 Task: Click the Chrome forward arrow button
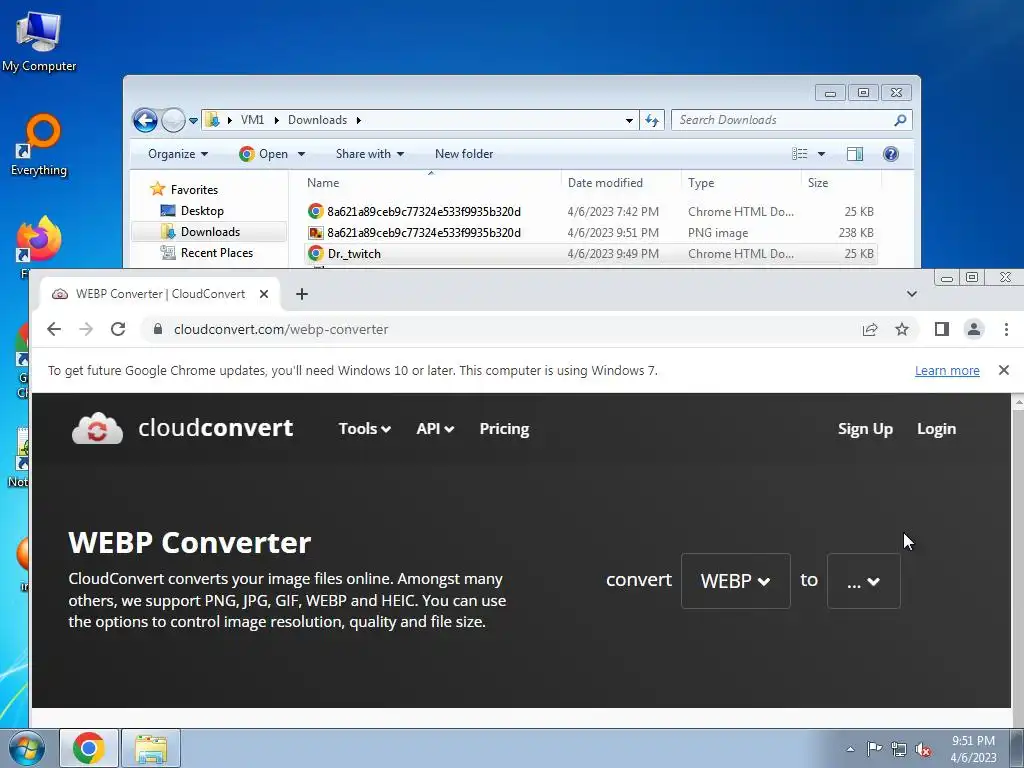point(86,329)
